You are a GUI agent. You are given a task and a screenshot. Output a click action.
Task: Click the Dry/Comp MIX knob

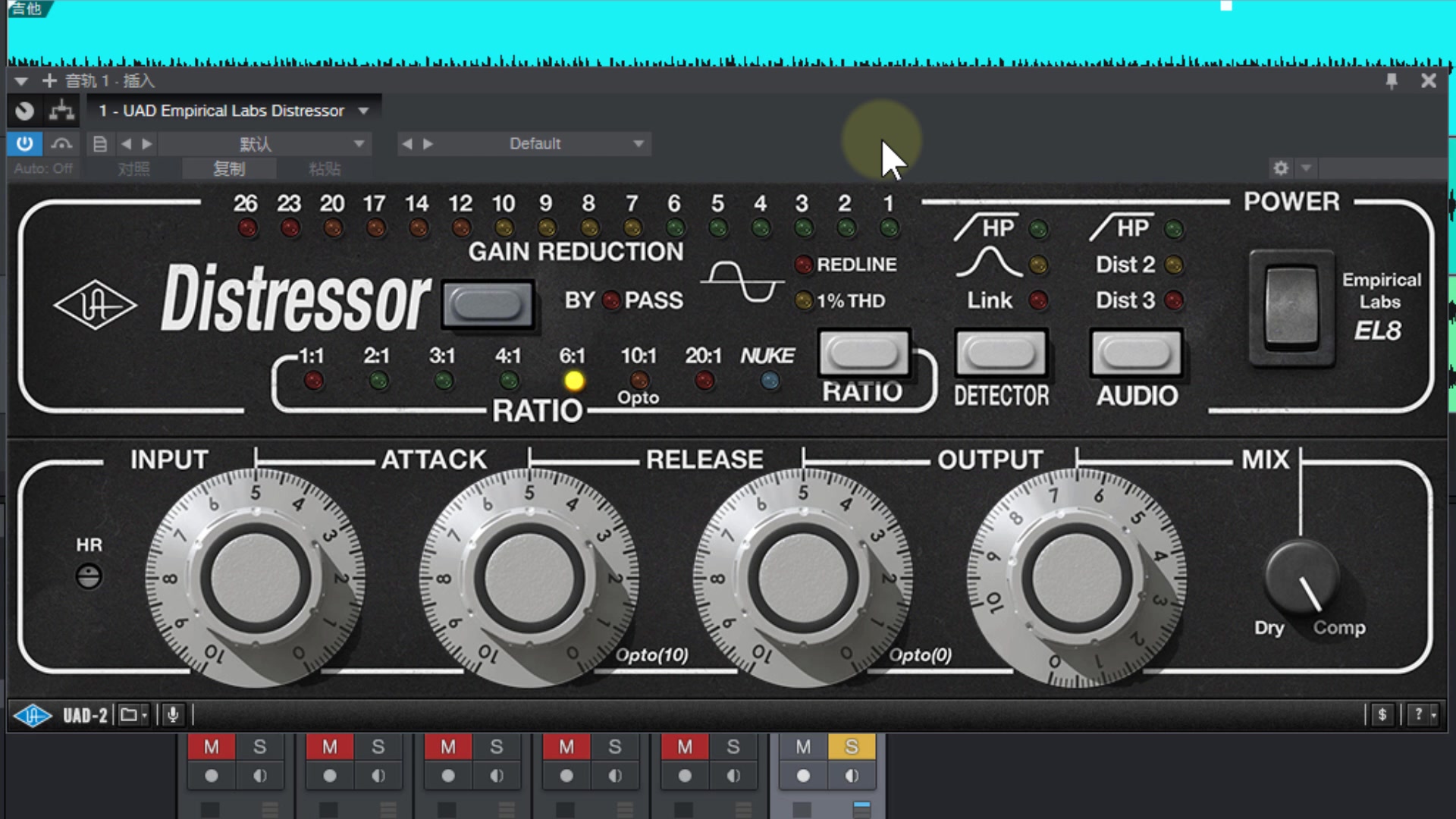click(x=1301, y=578)
